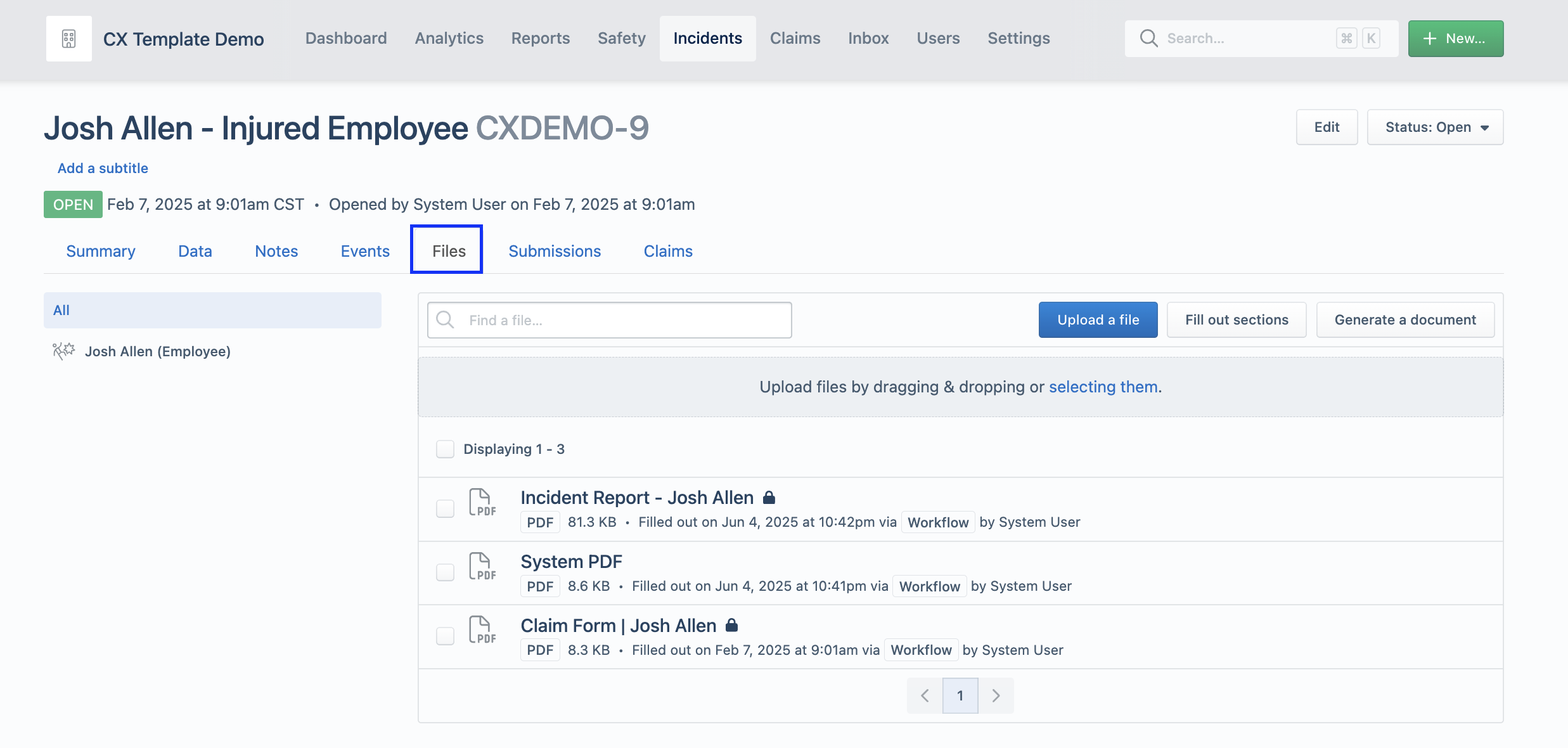
Task: Click the Workflow tag on Claim Form row
Action: (x=921, y=650)
